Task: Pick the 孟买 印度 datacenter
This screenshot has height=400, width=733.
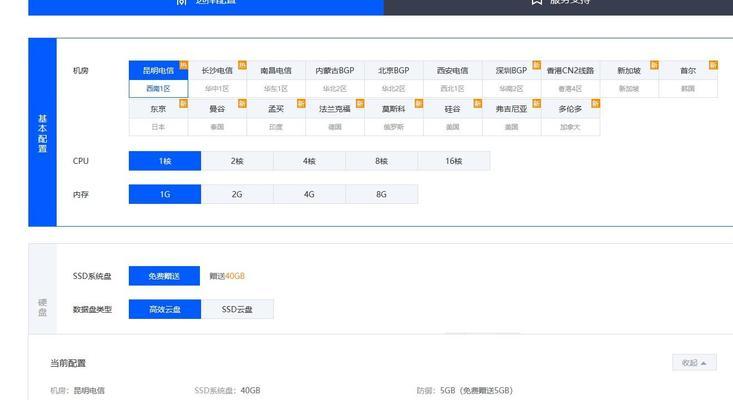Action: tap(276, 117)
